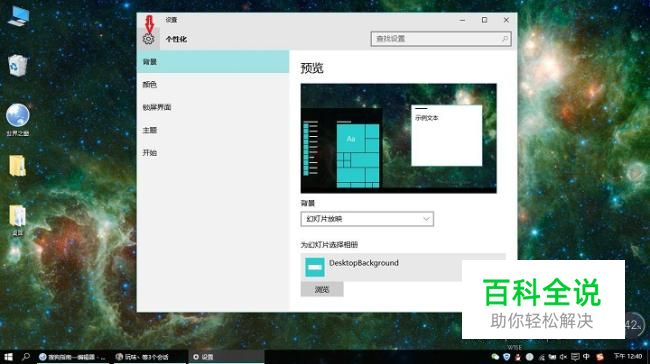Maximize the 设置 window
The height and width of the screenshot is (364, 650).
tap(484, 20)
